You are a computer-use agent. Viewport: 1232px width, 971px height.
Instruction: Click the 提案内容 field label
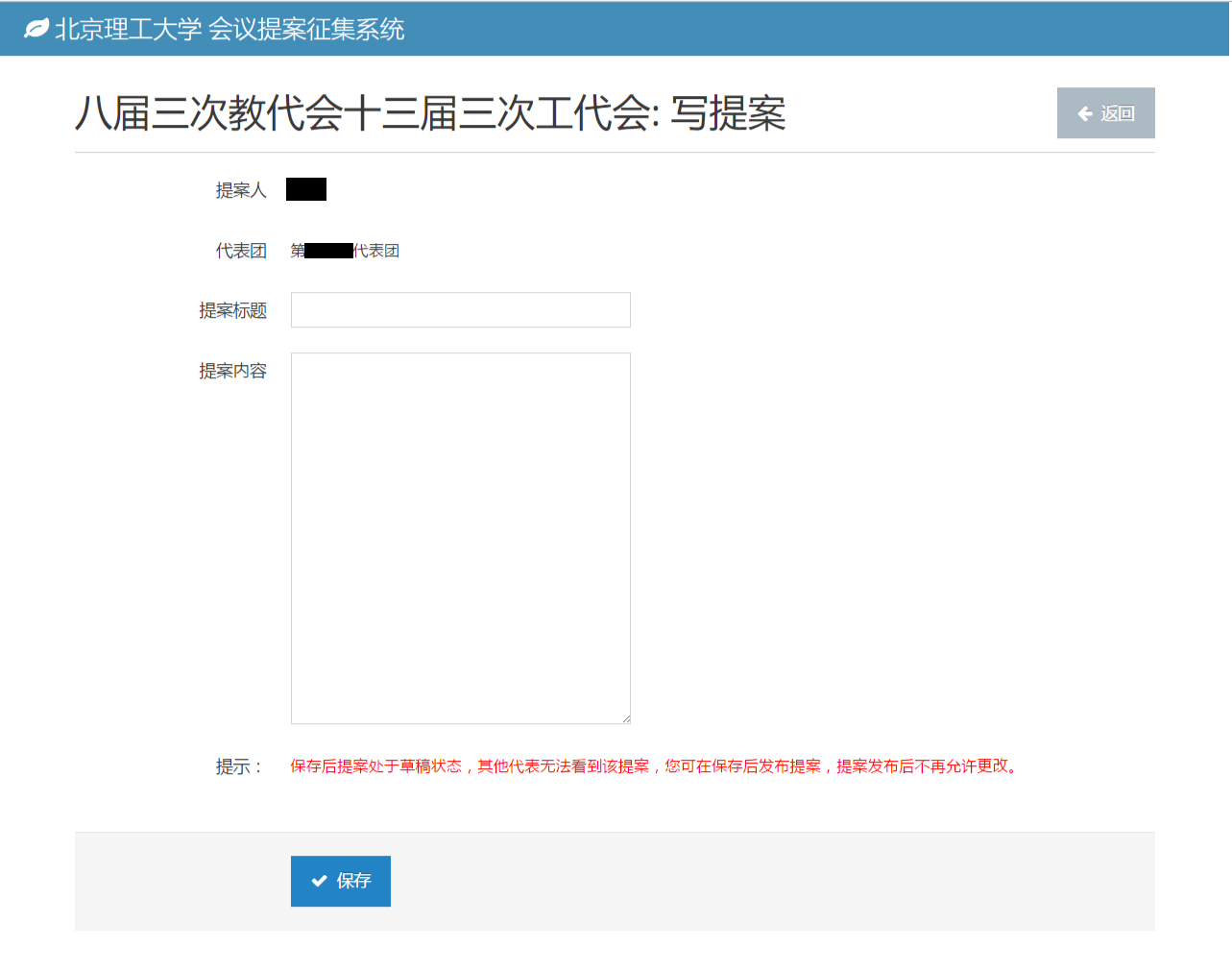232,371
